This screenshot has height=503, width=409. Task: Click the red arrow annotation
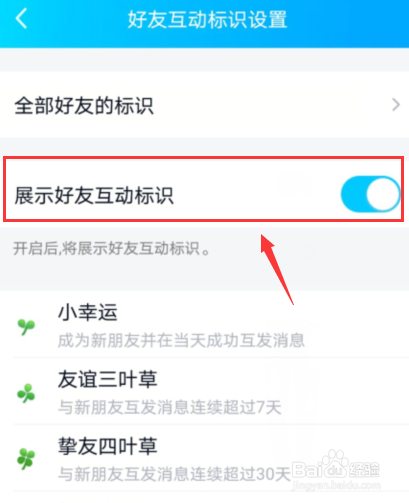pyautogui.click(x=277, y=269)
